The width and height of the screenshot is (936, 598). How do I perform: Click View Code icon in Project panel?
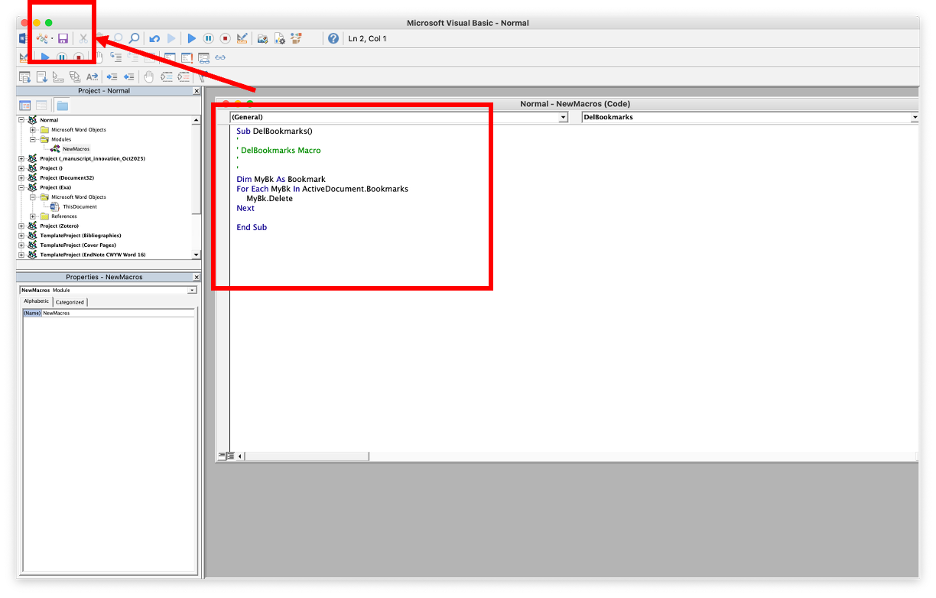pyautogui.click(x=25, y=105)
